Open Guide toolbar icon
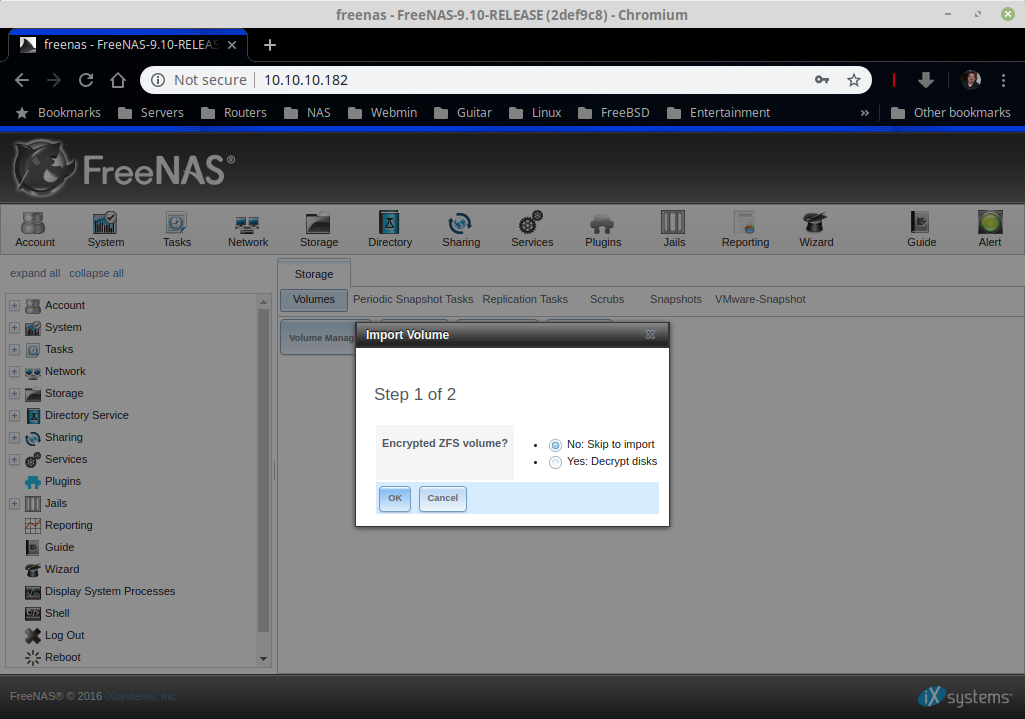 click(x=921, y=229)
